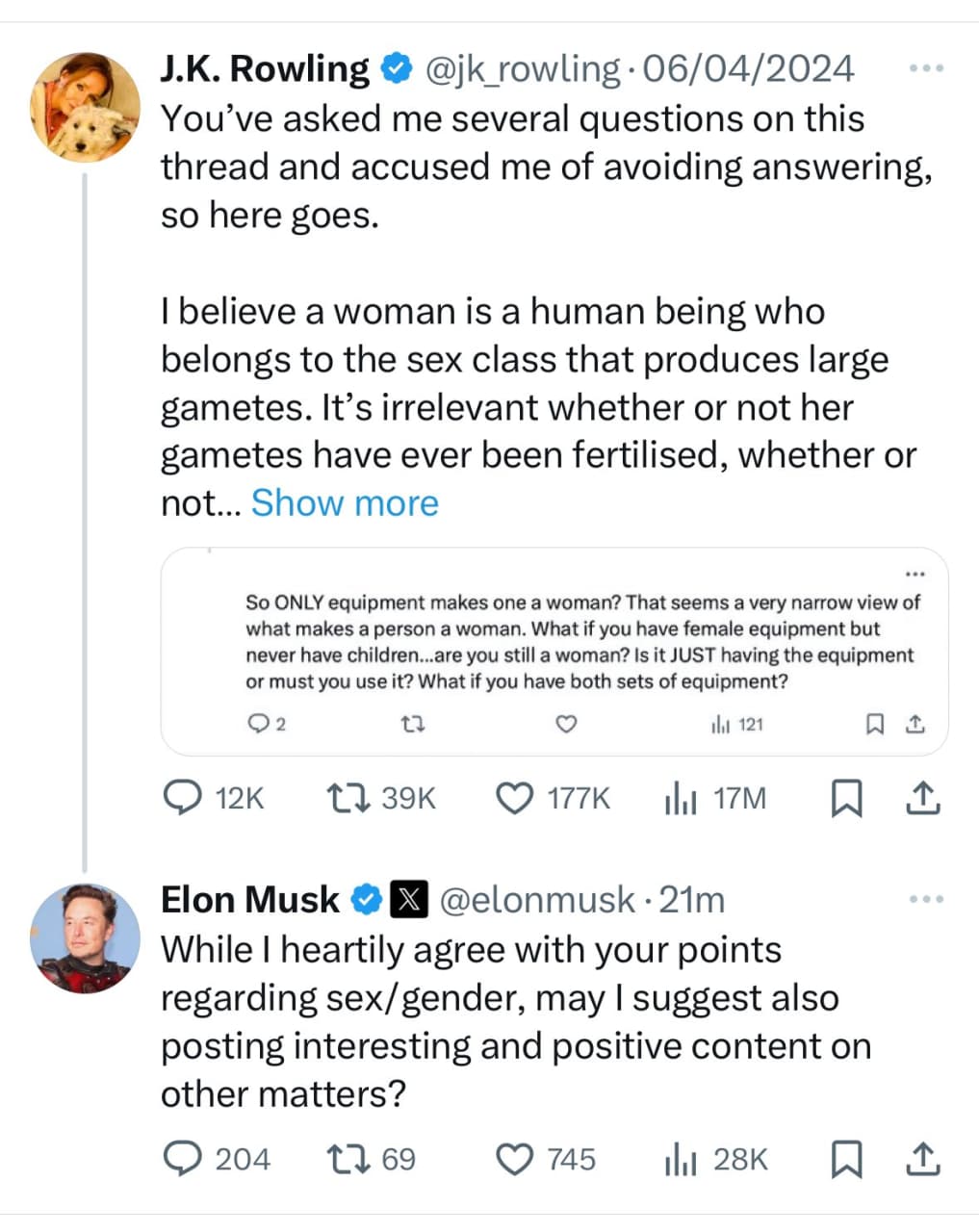Open more options on Elon Musk's reply
Screen dimensions: 979x1232
pyautogui.click(x=926, y=899)
